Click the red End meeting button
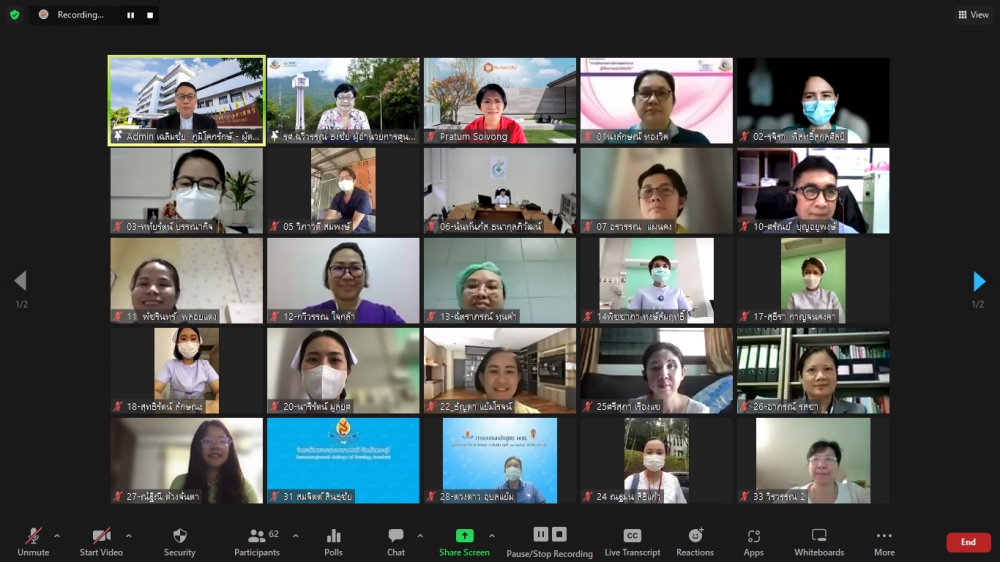 pyautogui.click(x=968, y=542)
